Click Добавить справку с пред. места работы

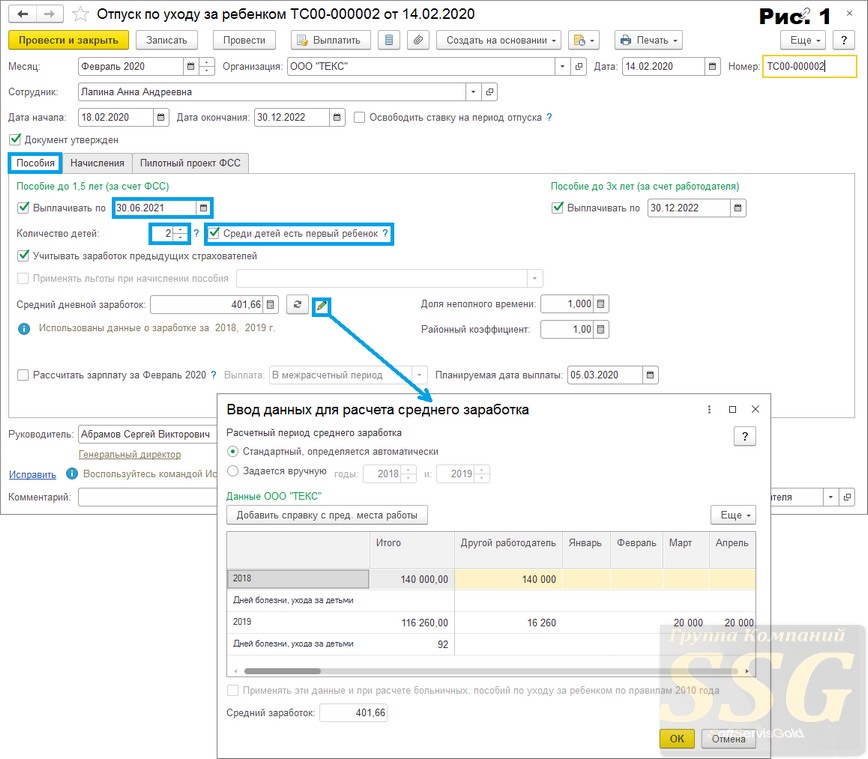click(327, 515)
